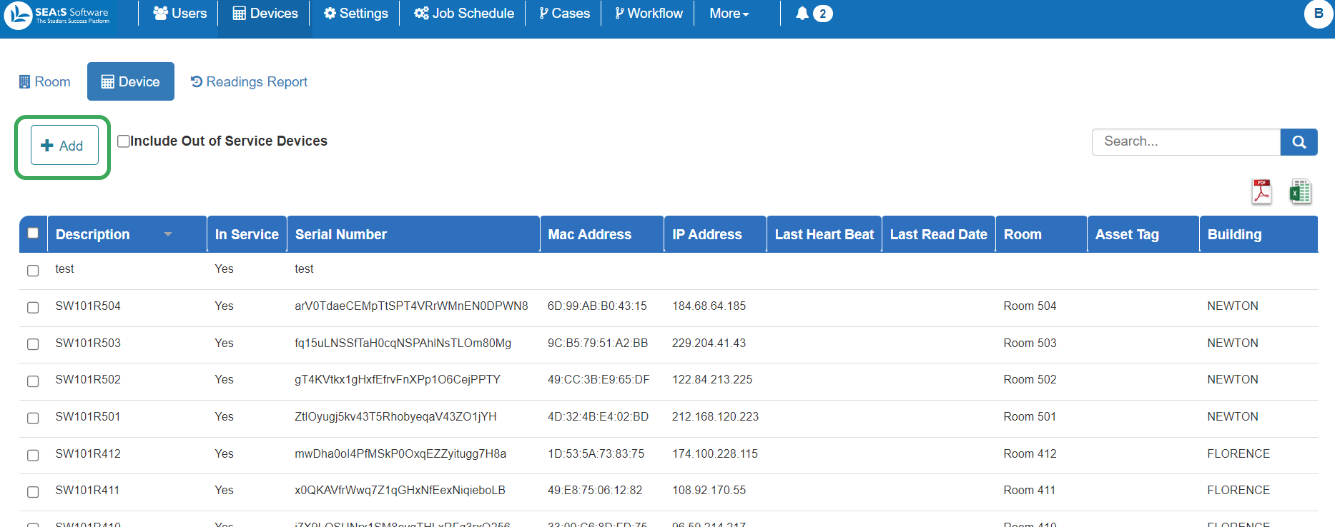Open the Readings Report tab
This screenshot has height=527, width=1335.
coord(249,82)
